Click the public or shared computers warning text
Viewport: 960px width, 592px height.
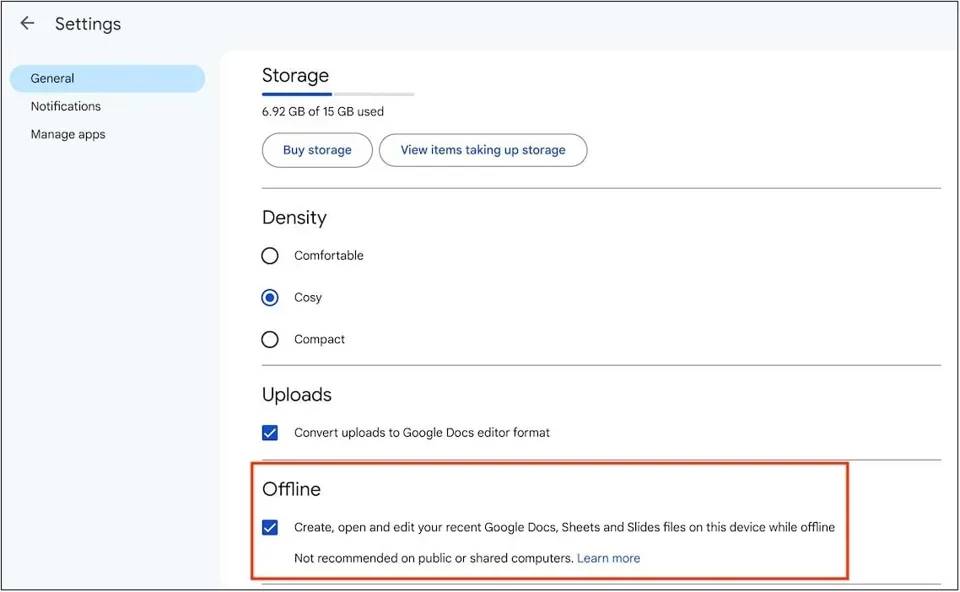point(433,558)
